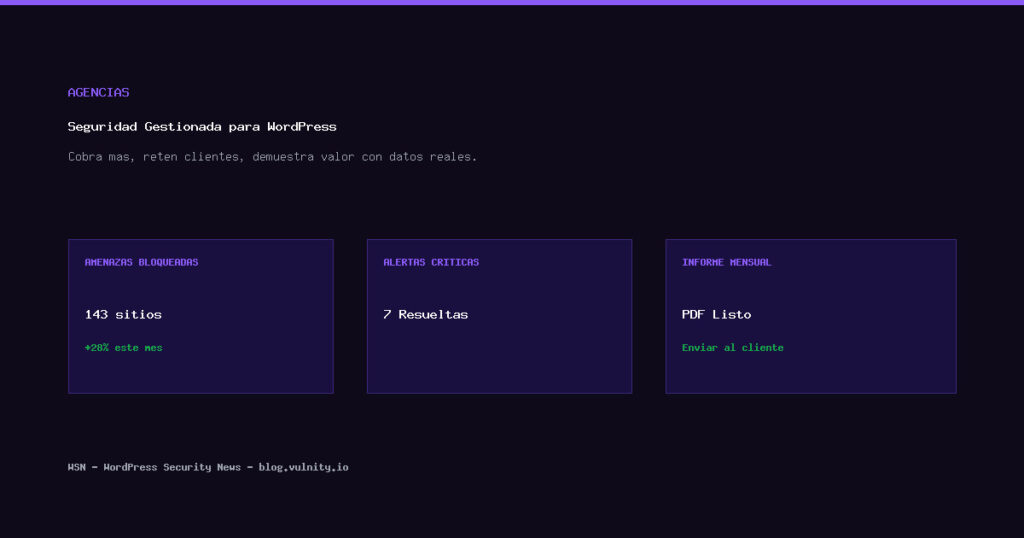
Task: Click the AGENCIAS section label
Action: click(x=98, y=92)
